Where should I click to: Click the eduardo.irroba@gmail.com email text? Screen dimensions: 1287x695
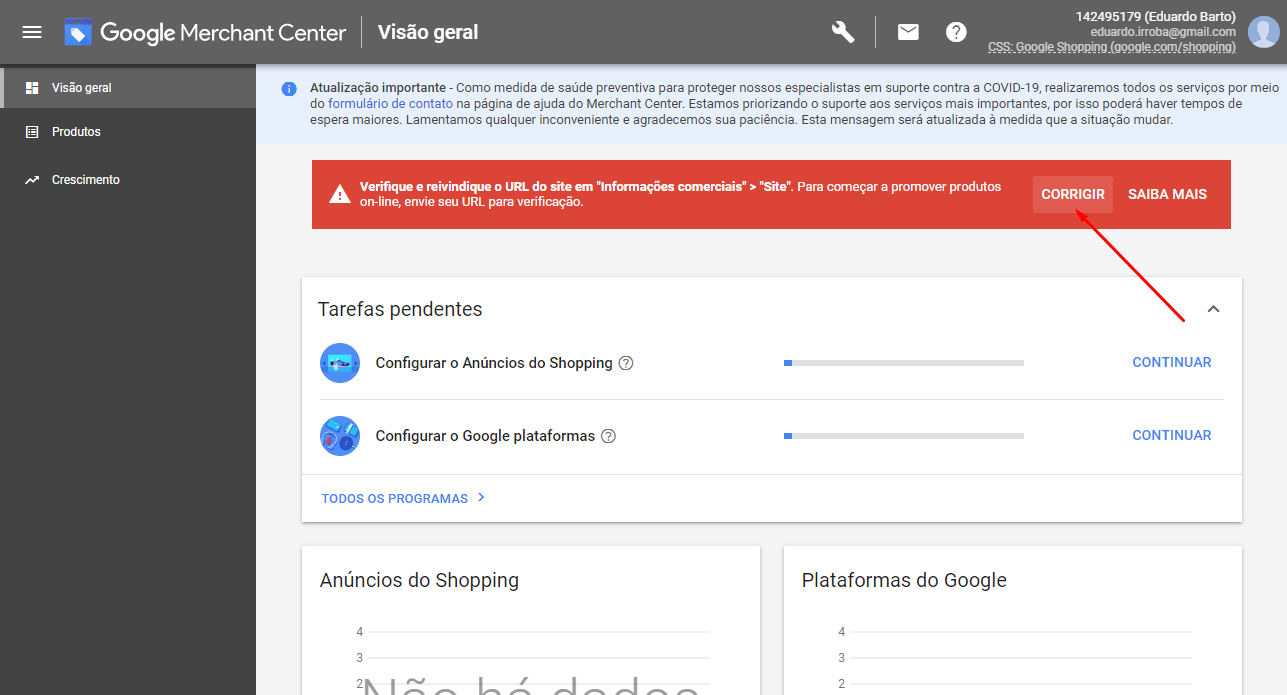1163,32
